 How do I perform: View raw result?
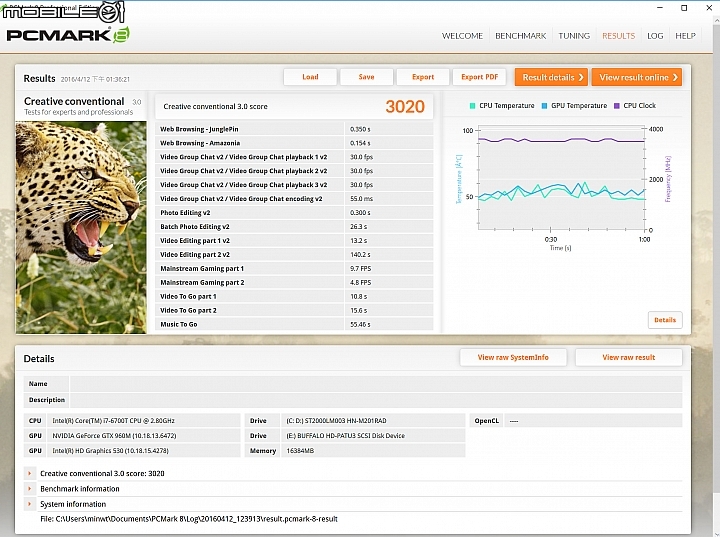(629, 357)
